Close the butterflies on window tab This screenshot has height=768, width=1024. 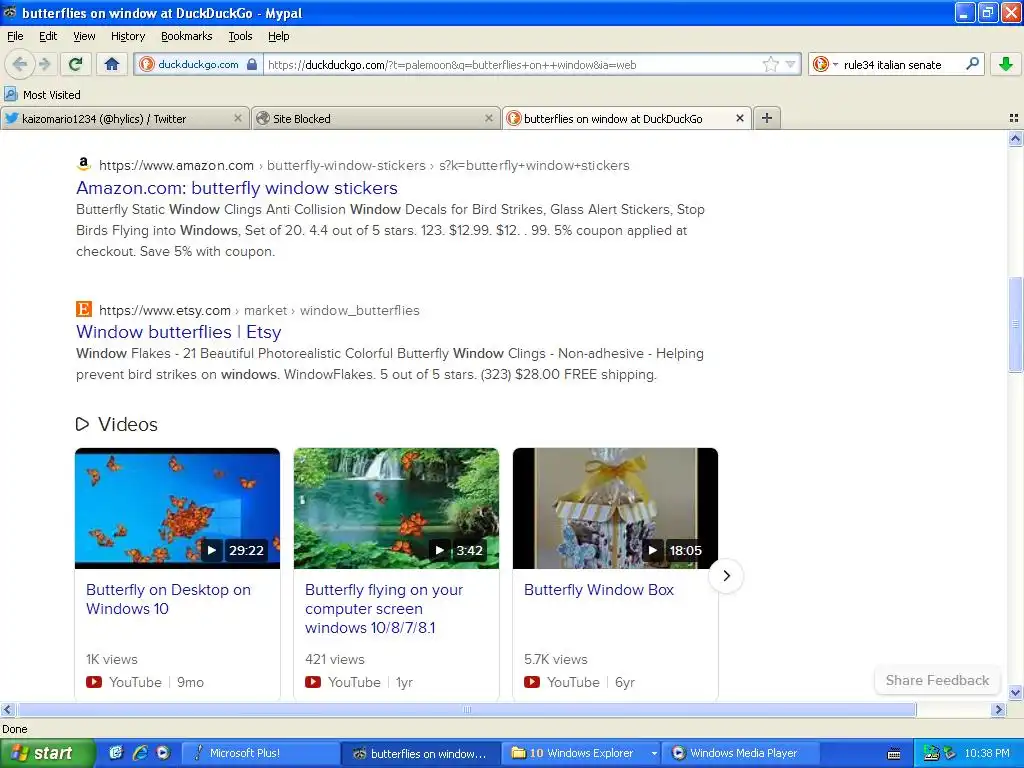(740, 118)
